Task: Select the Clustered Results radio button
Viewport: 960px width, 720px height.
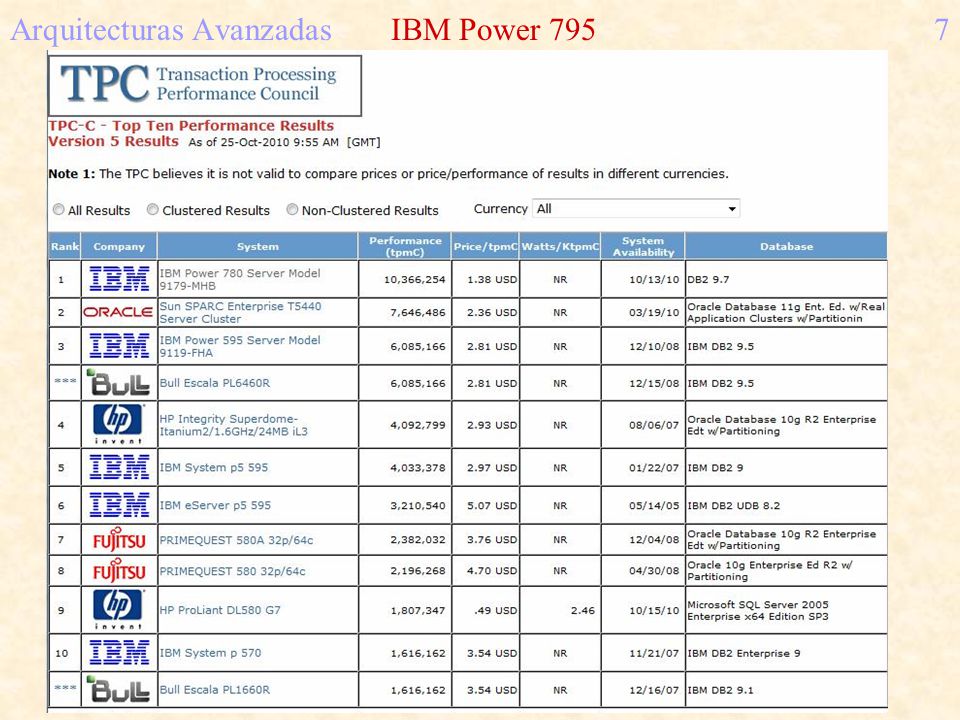Action: click(152, 209)
